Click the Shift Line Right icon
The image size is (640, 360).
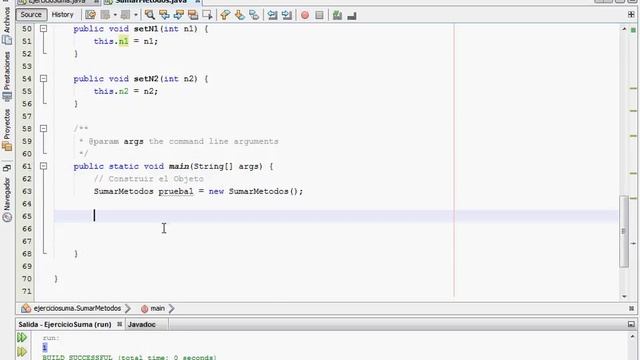pyautogui.click(x=287, y=15)
